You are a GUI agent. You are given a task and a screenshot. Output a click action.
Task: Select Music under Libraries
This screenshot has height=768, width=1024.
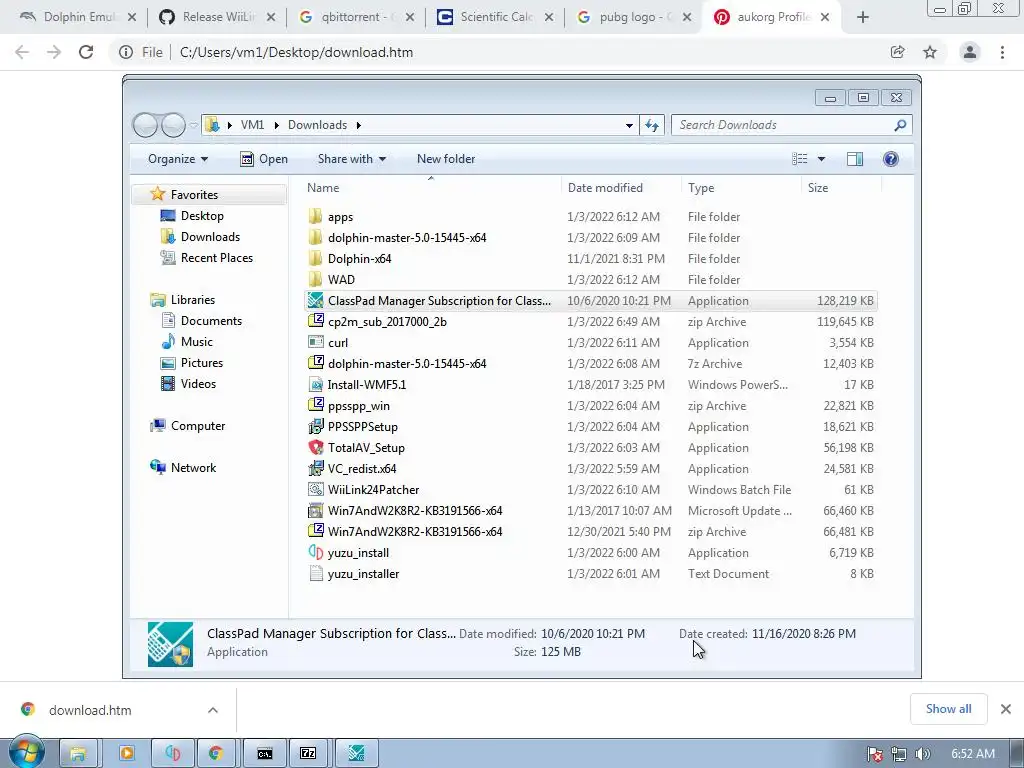(196, 342)
